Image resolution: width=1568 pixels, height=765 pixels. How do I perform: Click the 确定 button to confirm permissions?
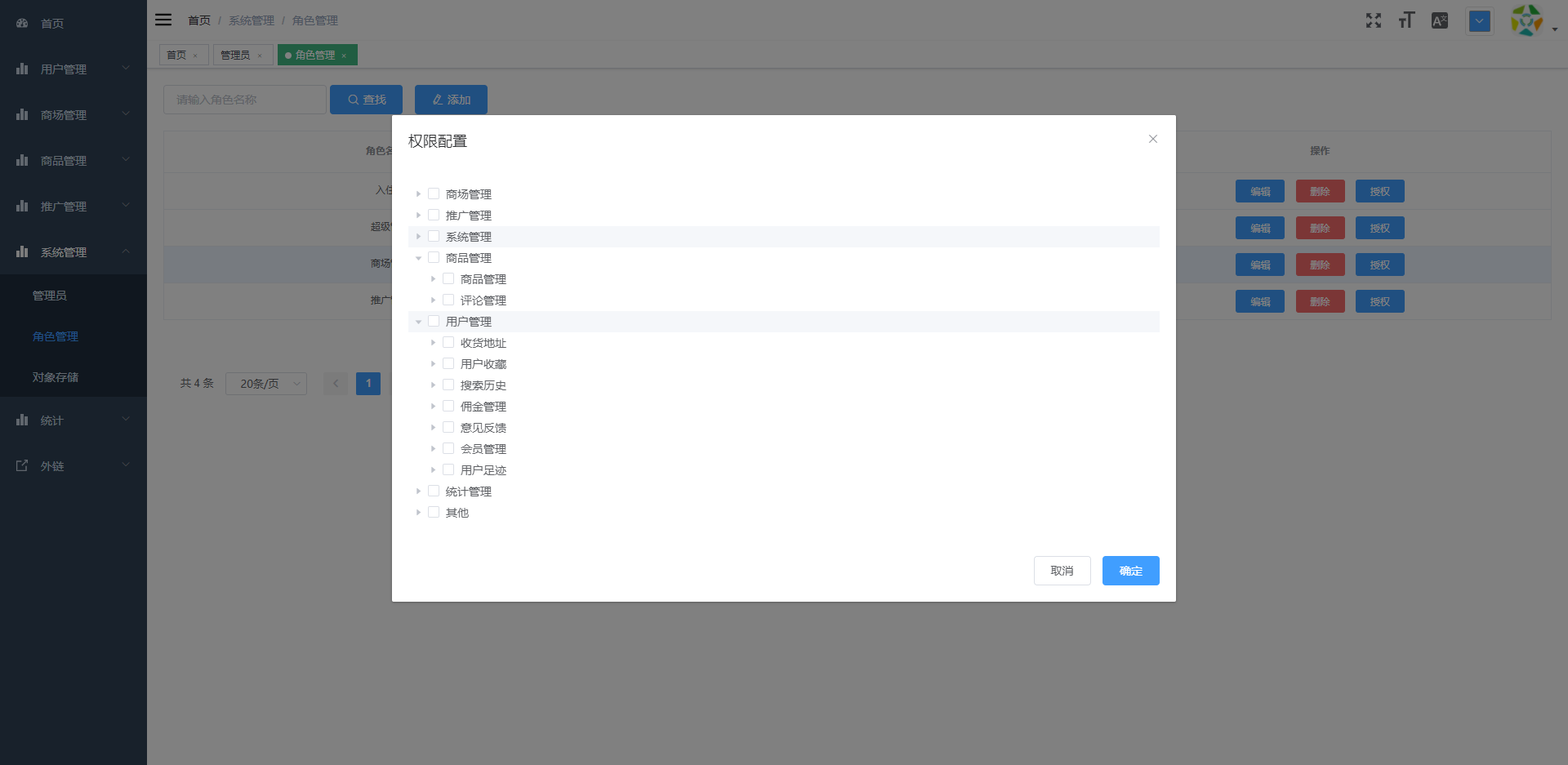coord(1130,571)
